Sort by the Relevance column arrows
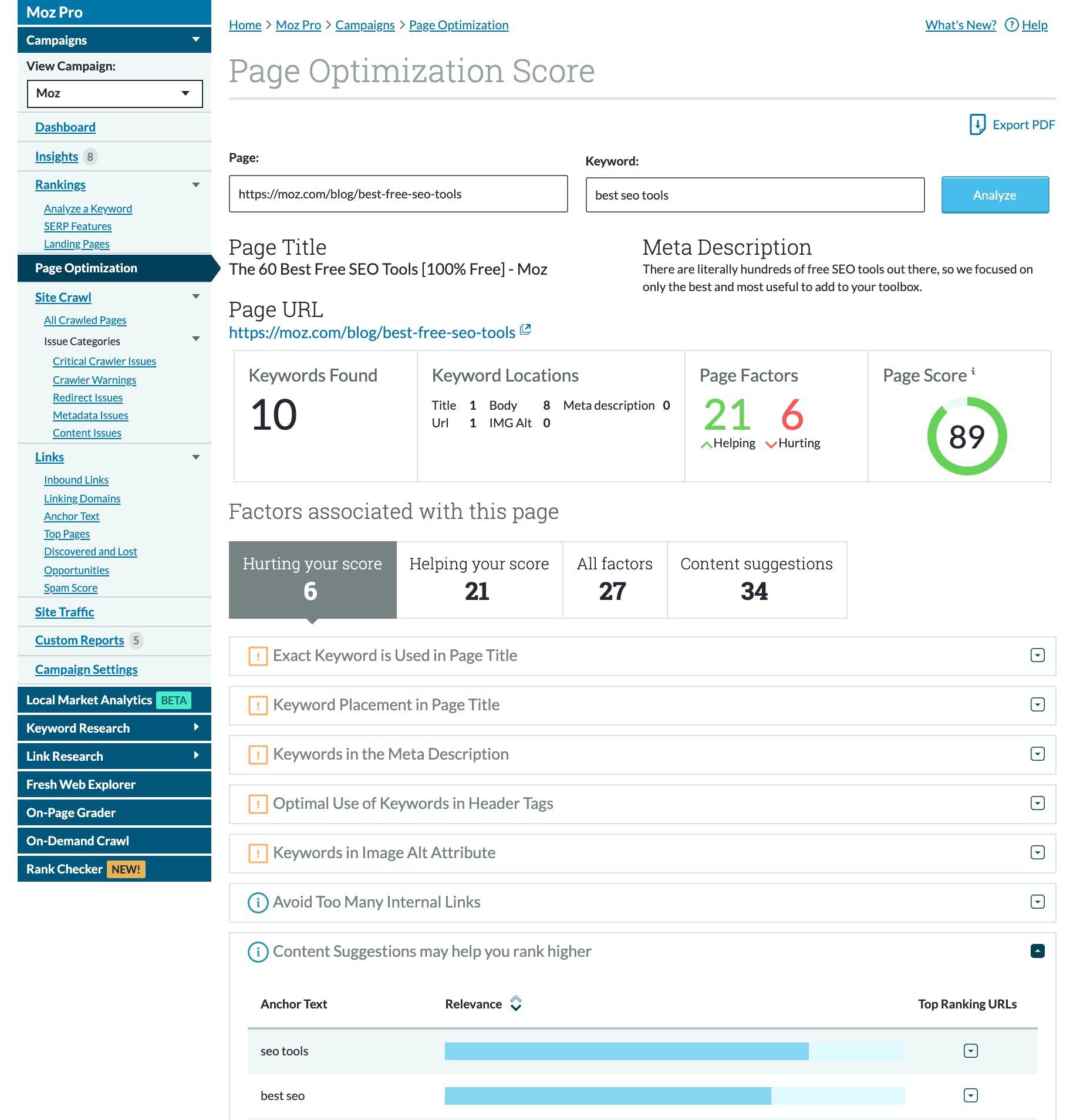Viewport: 1080px width, 1120px height. [x=517, y=1004]
